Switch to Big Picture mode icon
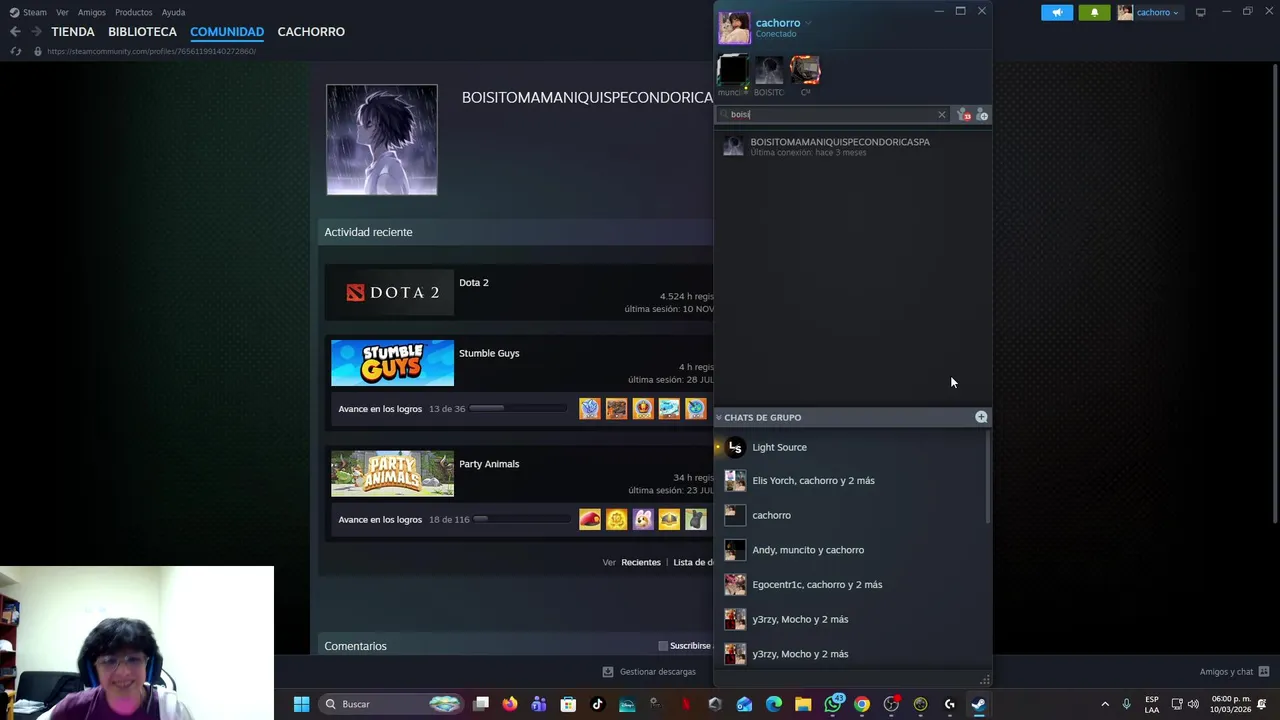The image size is (1280, 720). coord(1200,12)
